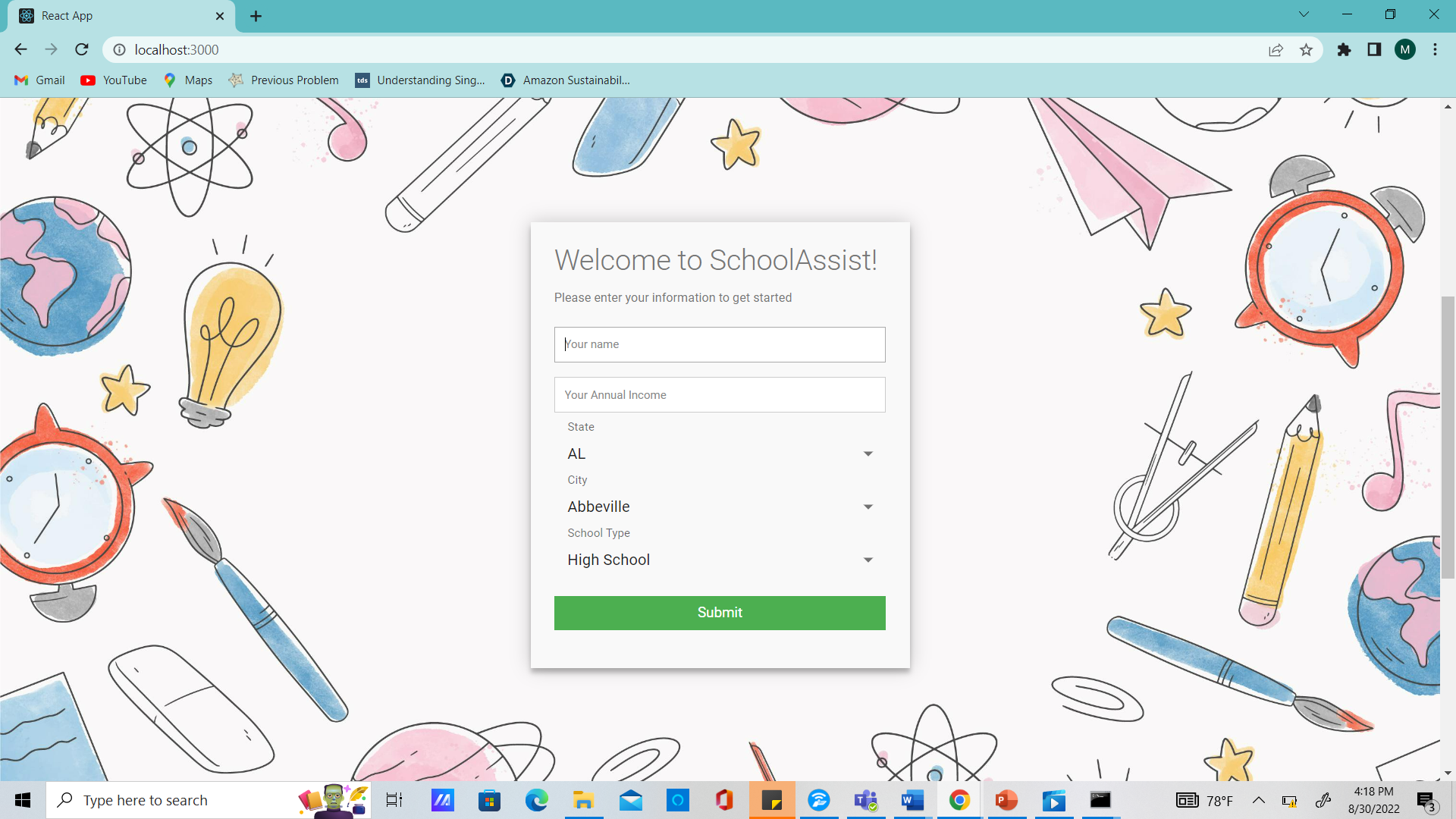
Task: Go back with the browser back arrow
Action: (x=20, y=49)
